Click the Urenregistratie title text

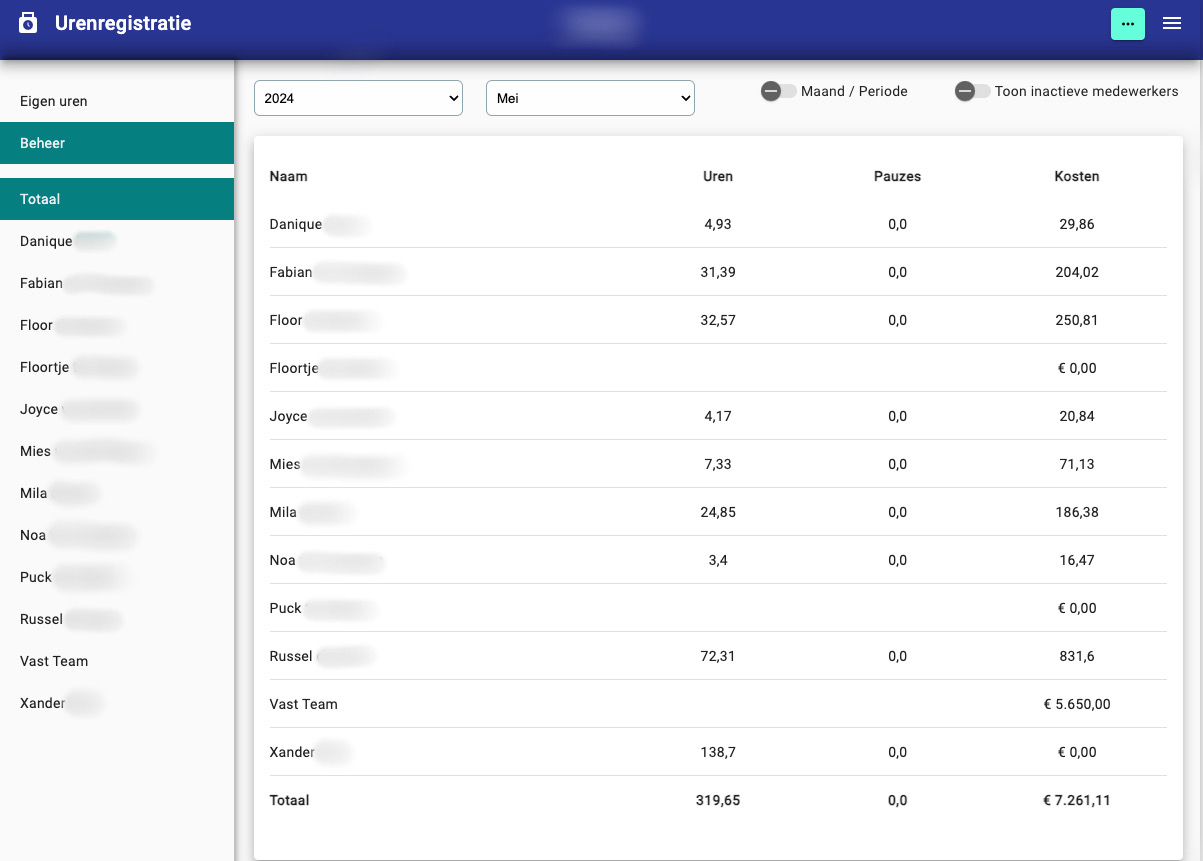click(x=123, y=23)
